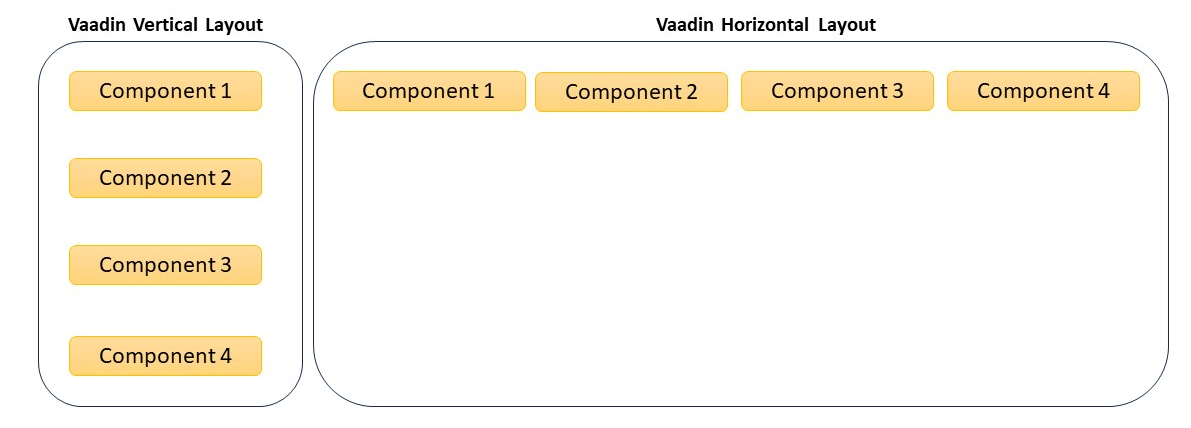
Task: Click the gap between vertical Component 3 and Component 4
Action: [x=166, y=310]
